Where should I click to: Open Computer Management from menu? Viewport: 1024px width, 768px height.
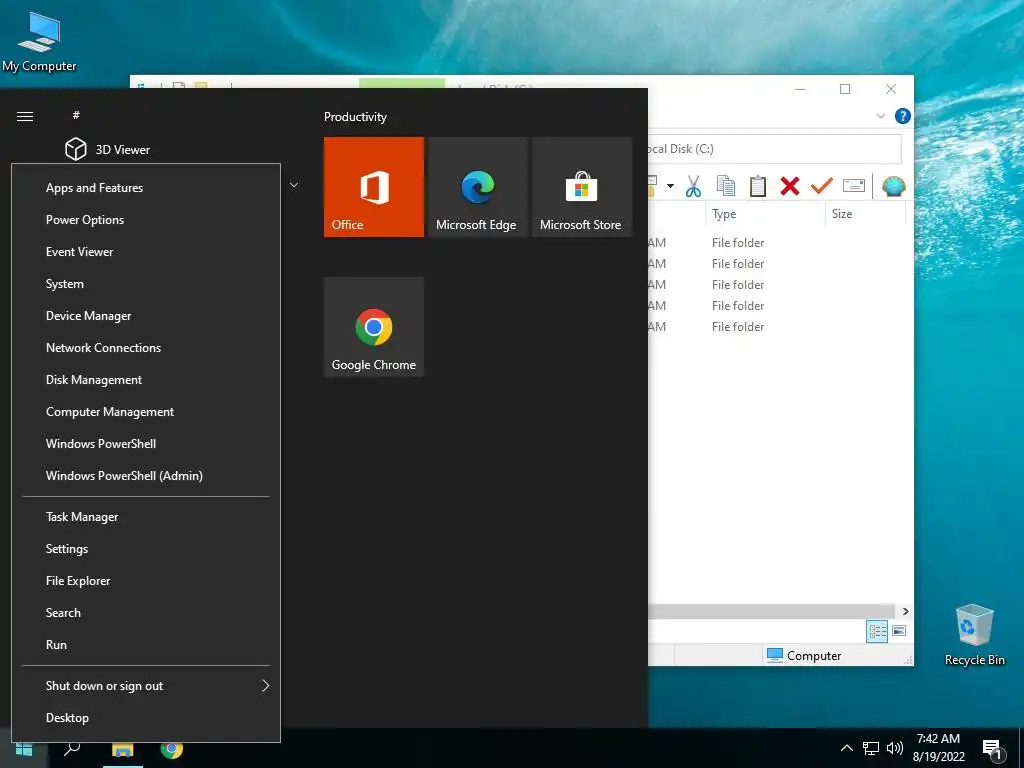[146, 412]
